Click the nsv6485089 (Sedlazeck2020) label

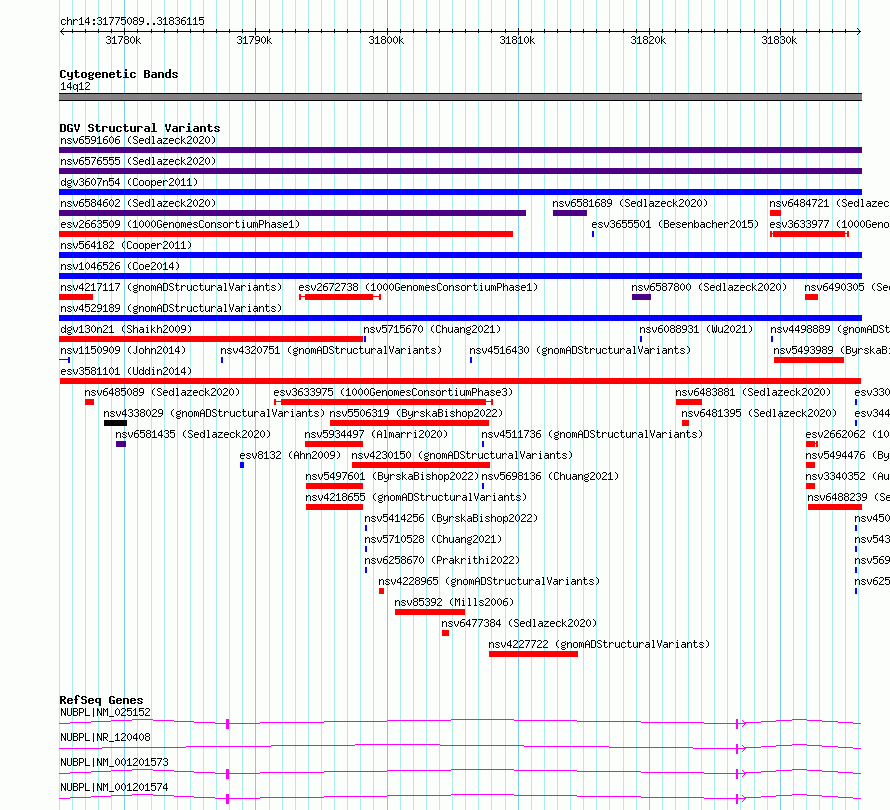pos(162,392)
